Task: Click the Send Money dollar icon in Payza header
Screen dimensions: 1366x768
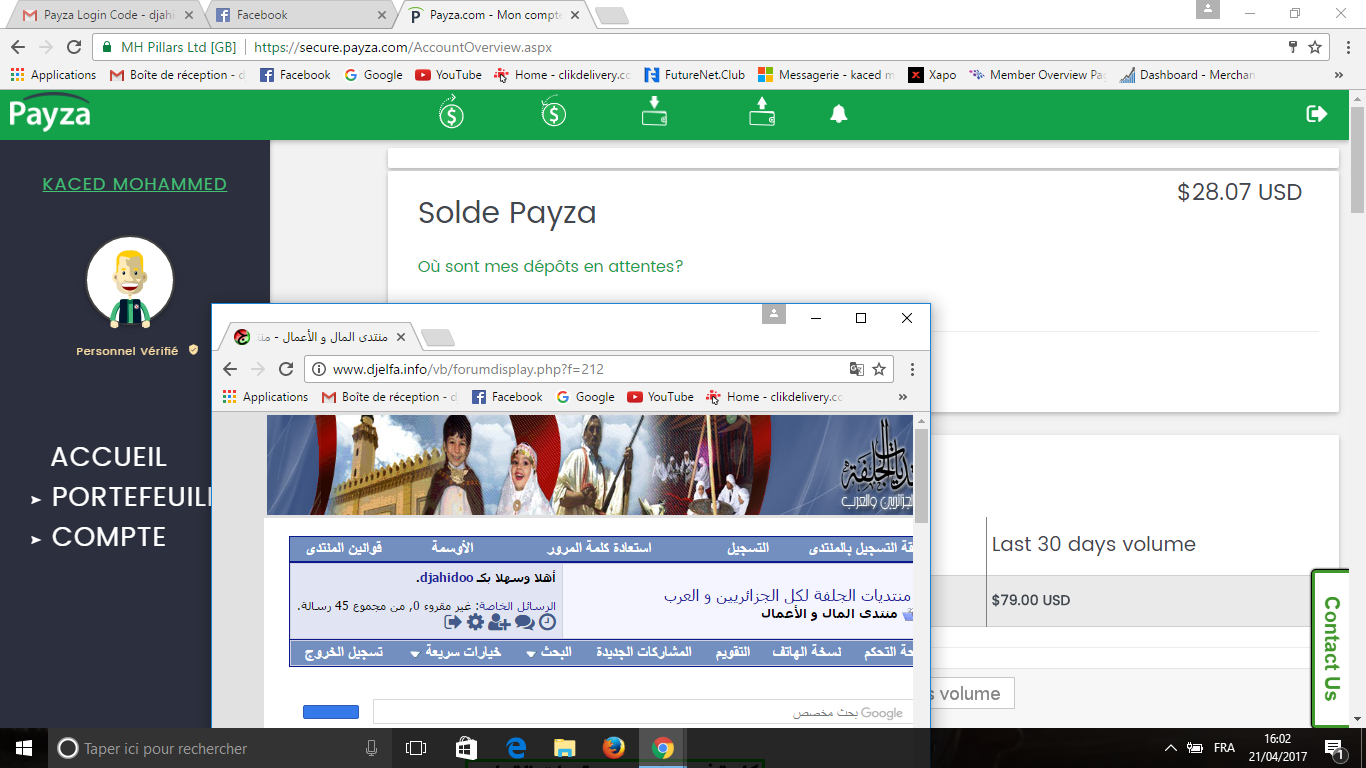Action: coord(451,113)
